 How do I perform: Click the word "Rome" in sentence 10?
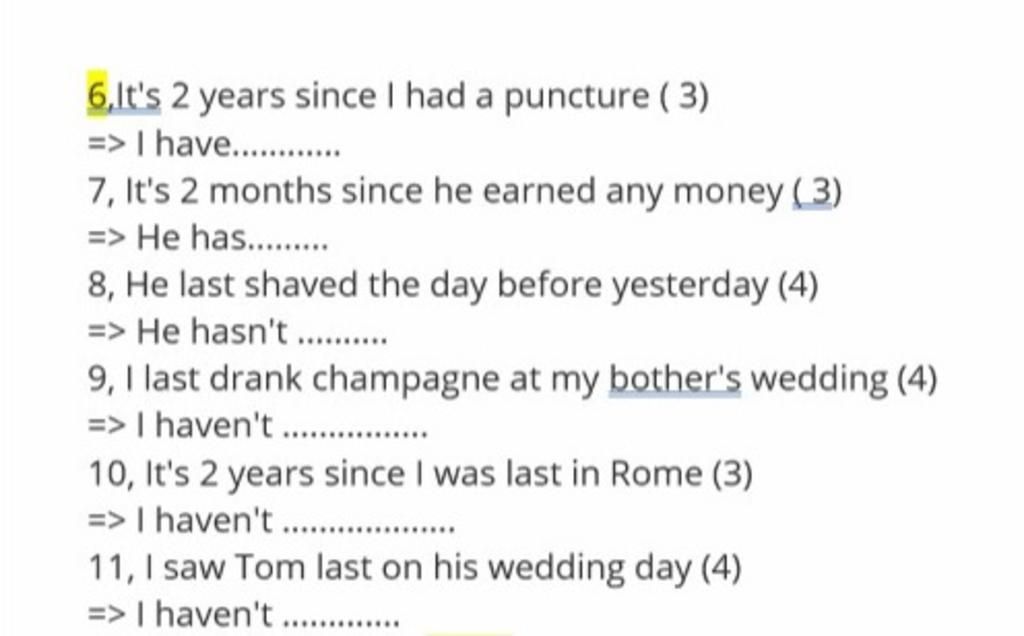point(656,473)
